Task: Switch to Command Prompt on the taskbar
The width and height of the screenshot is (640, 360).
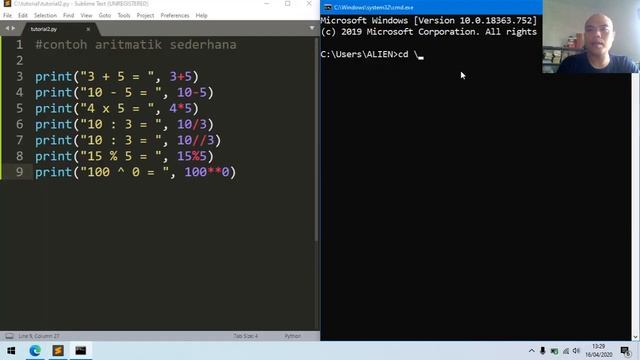Action: [x=81, y=351]
